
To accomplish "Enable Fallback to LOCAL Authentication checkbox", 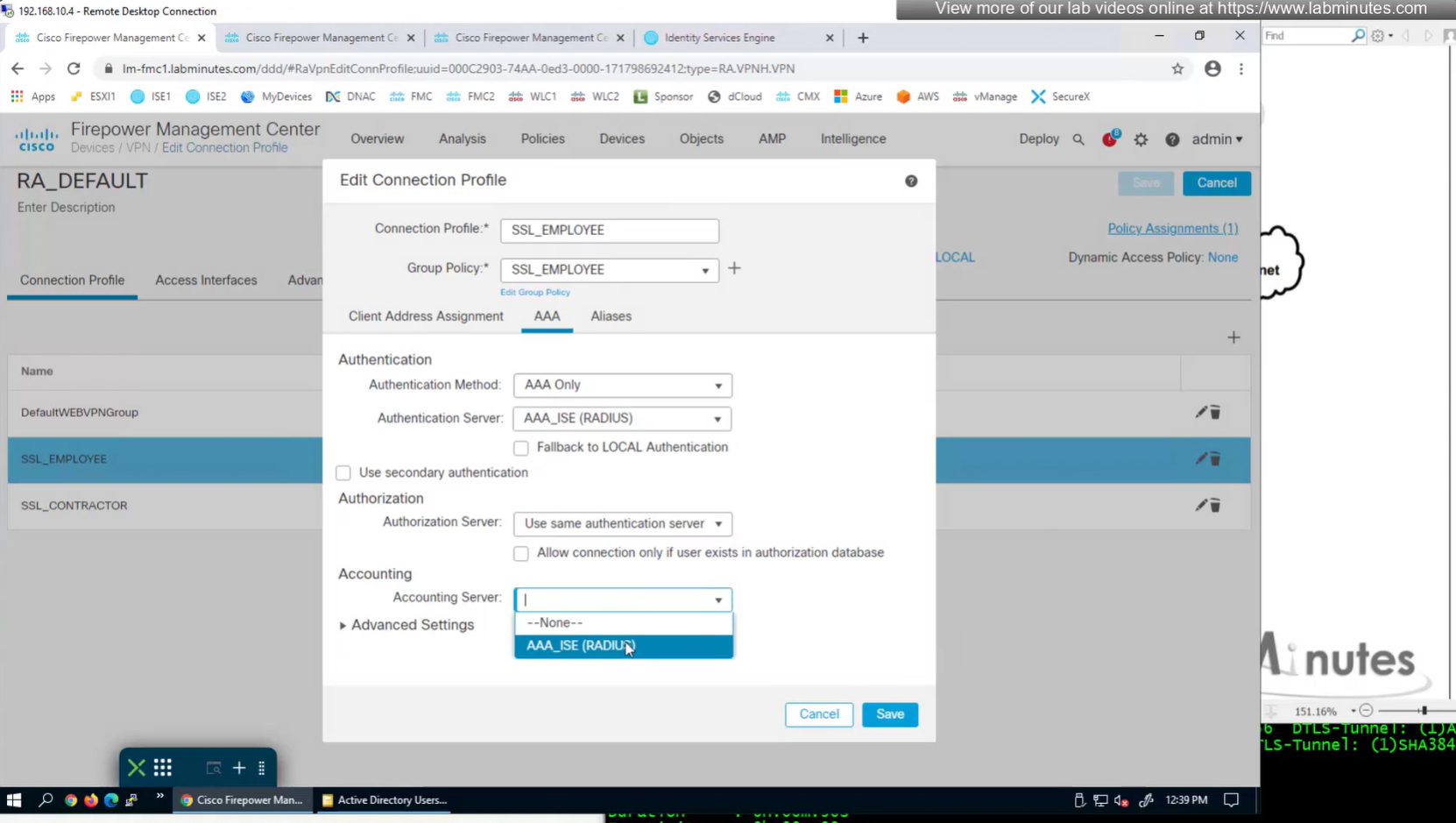I will point(521,448).
